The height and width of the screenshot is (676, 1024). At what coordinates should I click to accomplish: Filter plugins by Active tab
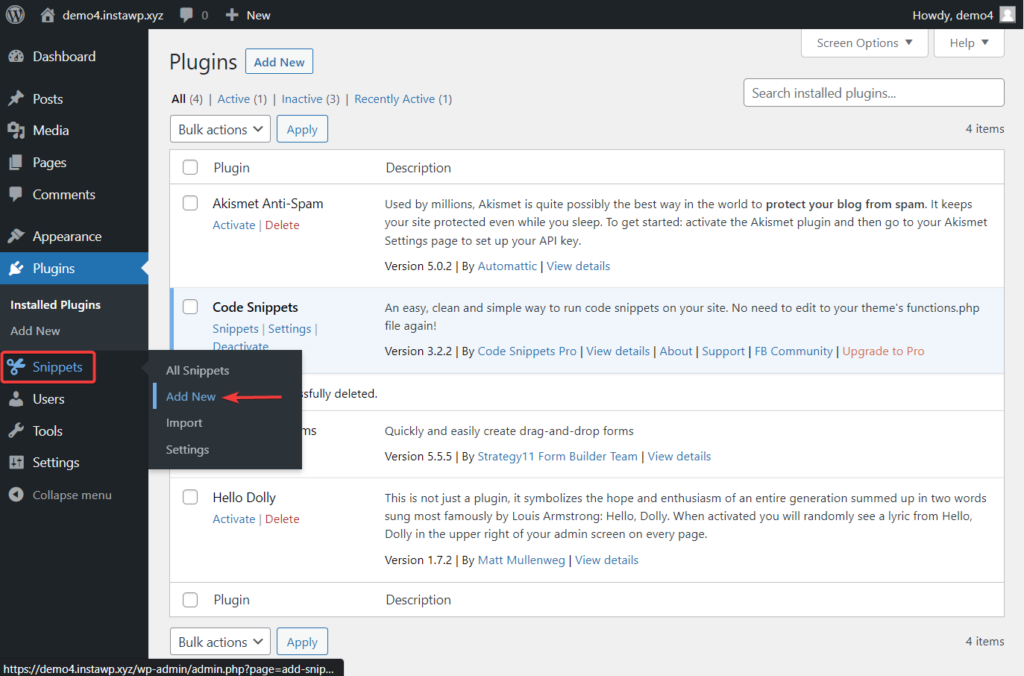click(x=233, y=99)
